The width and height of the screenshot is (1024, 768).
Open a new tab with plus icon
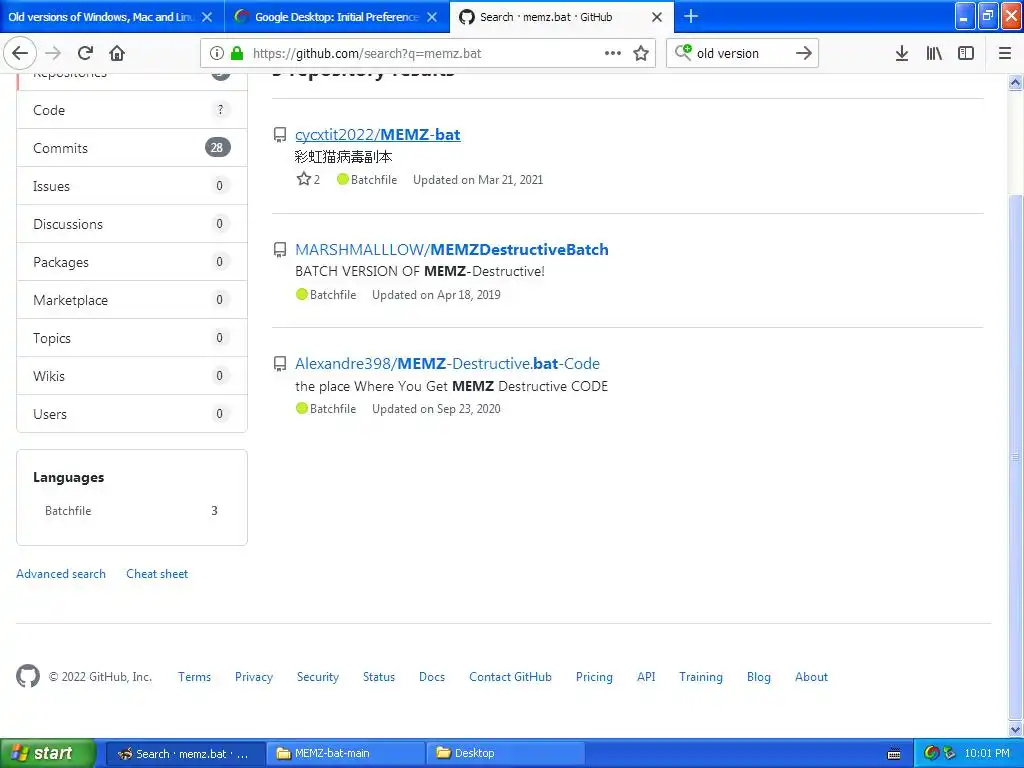(691, 16)
